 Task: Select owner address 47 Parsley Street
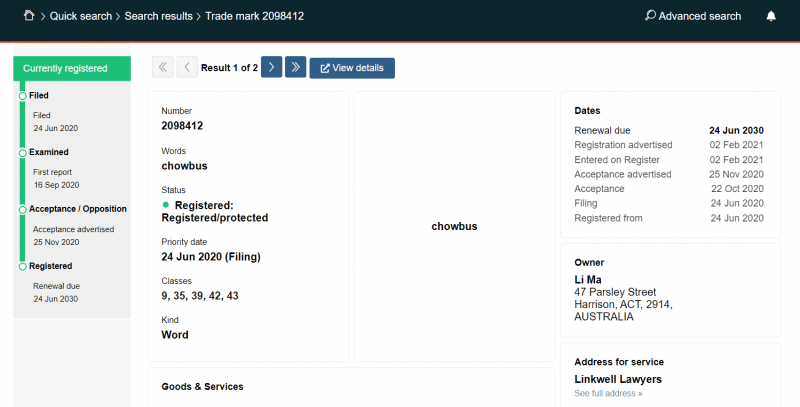[615, 292]
